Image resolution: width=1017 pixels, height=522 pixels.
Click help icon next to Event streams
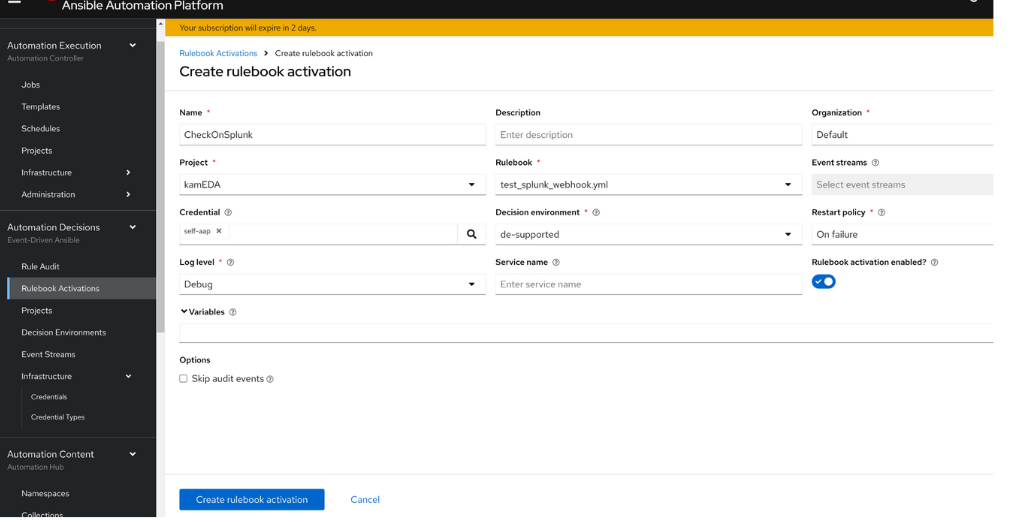pyautogui.click(x=876, y=163)
